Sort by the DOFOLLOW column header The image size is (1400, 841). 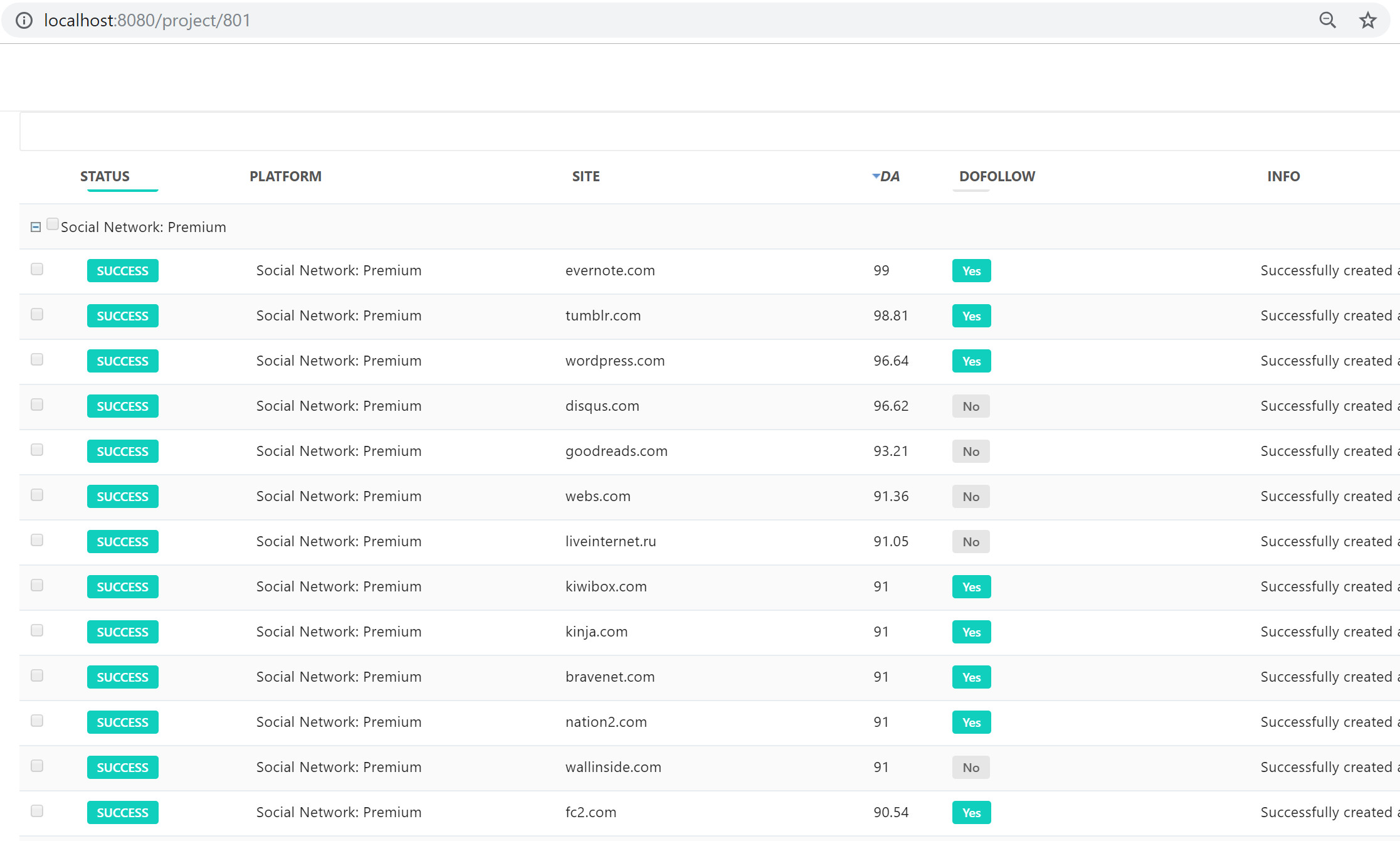[997, 176]
